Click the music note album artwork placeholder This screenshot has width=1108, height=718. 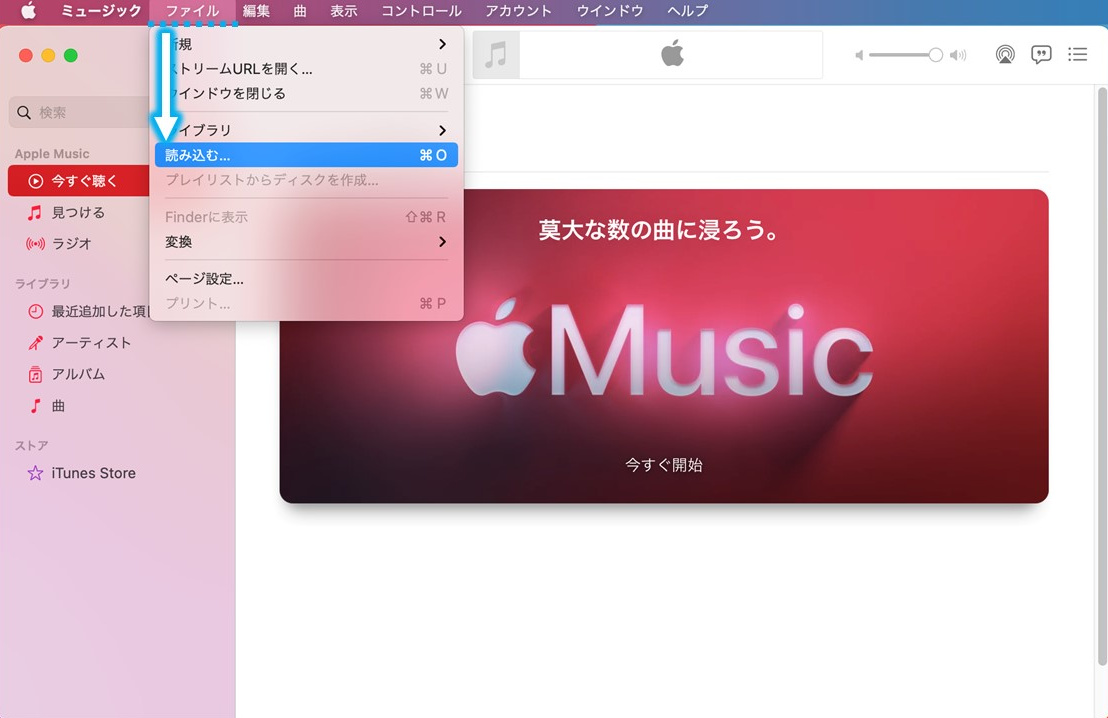point(496,55)
